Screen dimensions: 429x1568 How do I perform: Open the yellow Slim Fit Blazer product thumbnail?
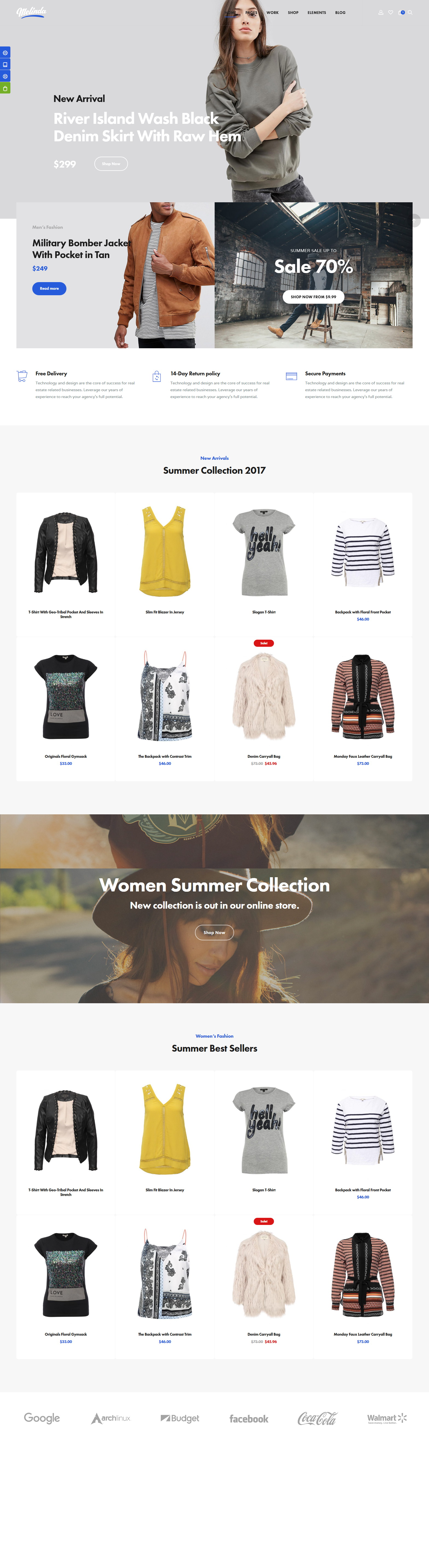165,551
